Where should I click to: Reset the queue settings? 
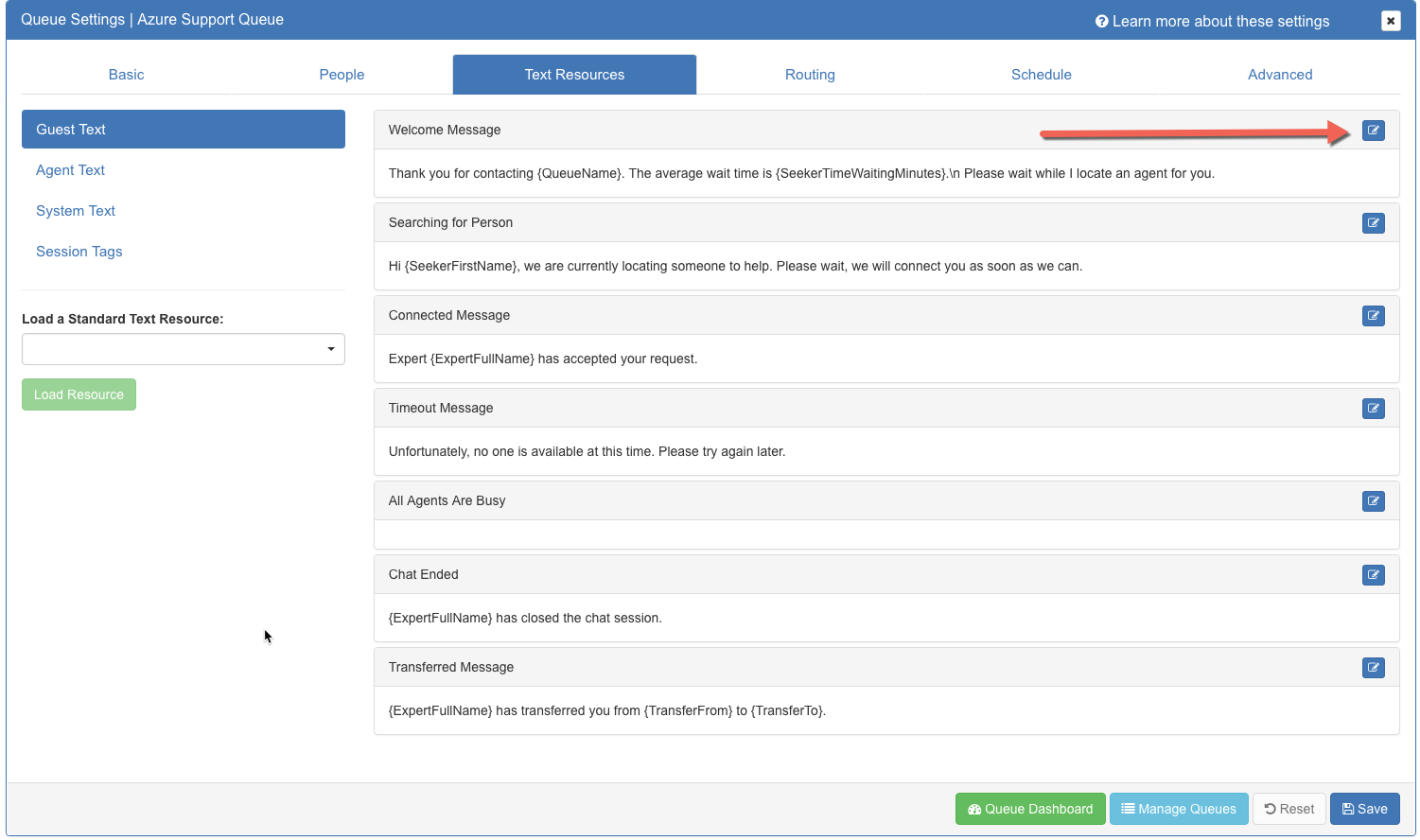coord(1289,809)
